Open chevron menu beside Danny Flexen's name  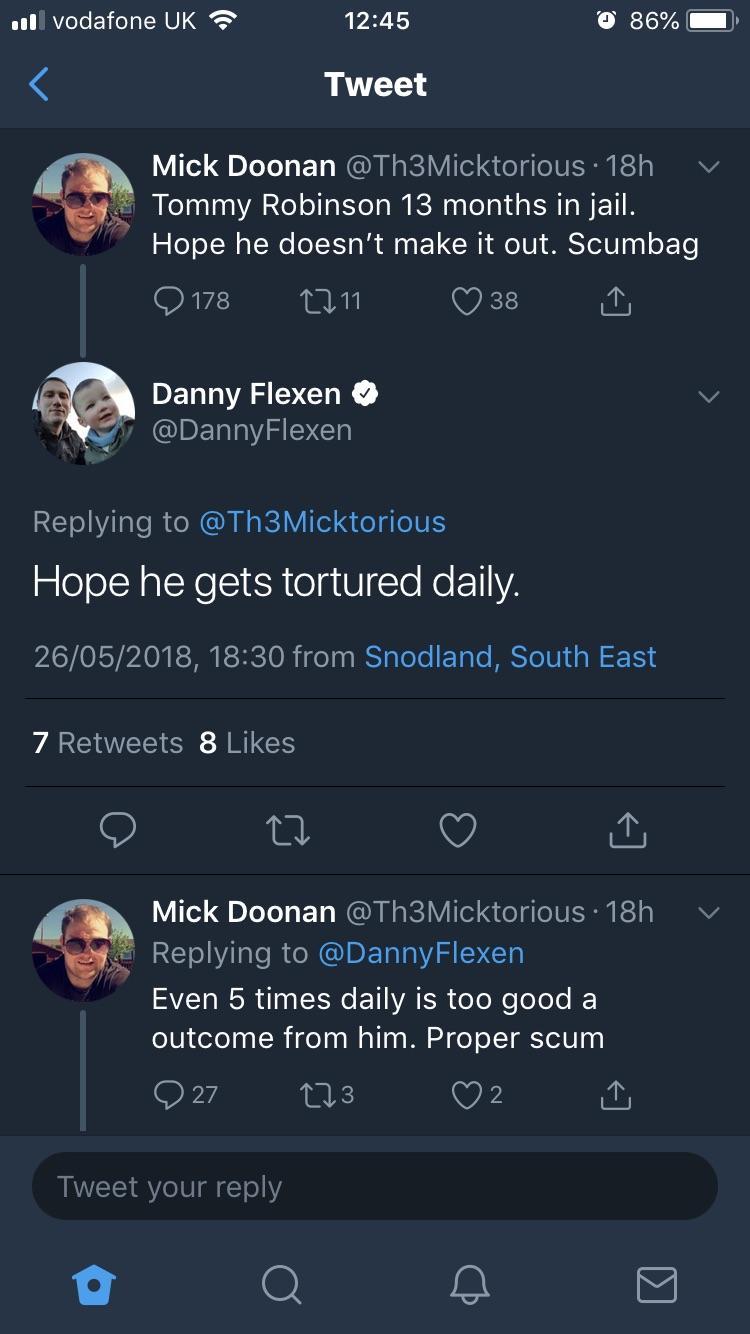coord(708,397)
